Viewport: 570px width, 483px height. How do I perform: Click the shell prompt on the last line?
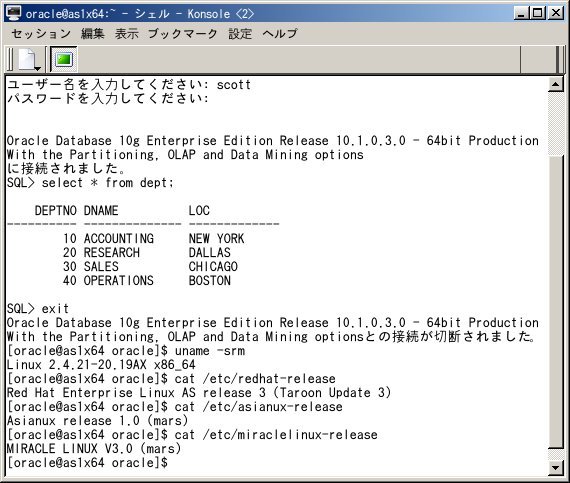[x=87, y=463]
